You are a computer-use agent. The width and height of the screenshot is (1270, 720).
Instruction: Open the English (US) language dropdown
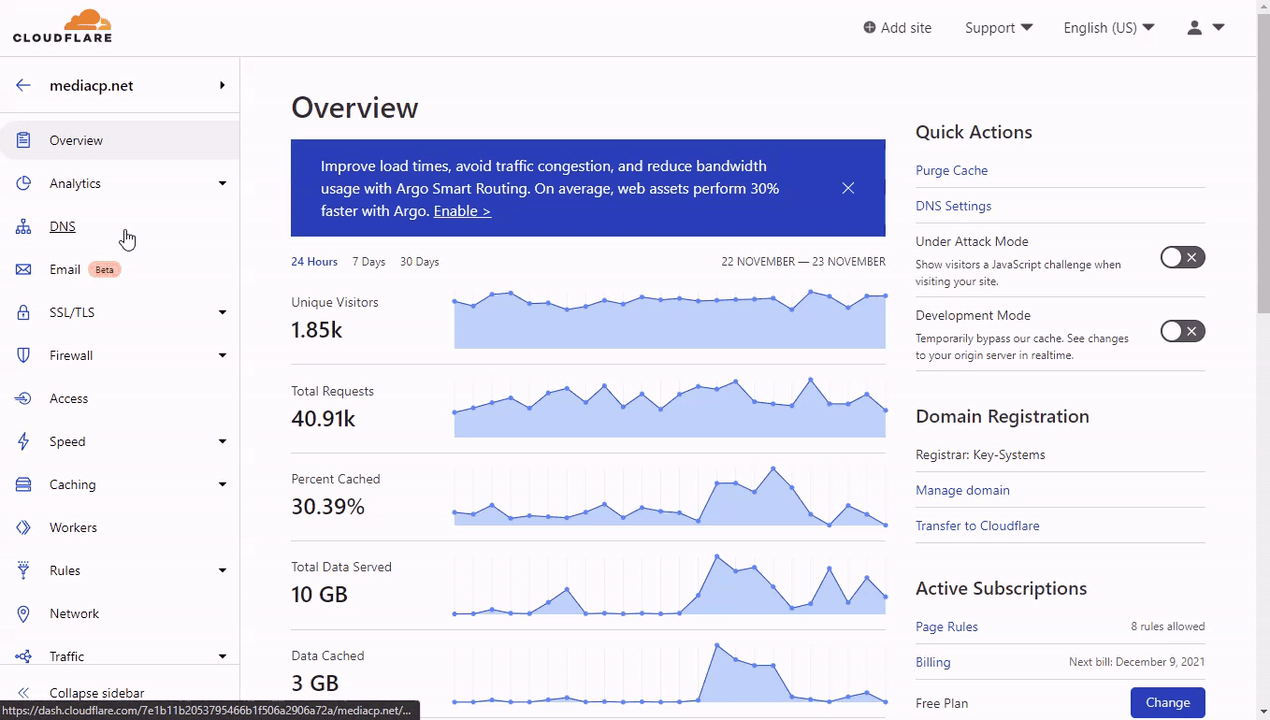1109,28
